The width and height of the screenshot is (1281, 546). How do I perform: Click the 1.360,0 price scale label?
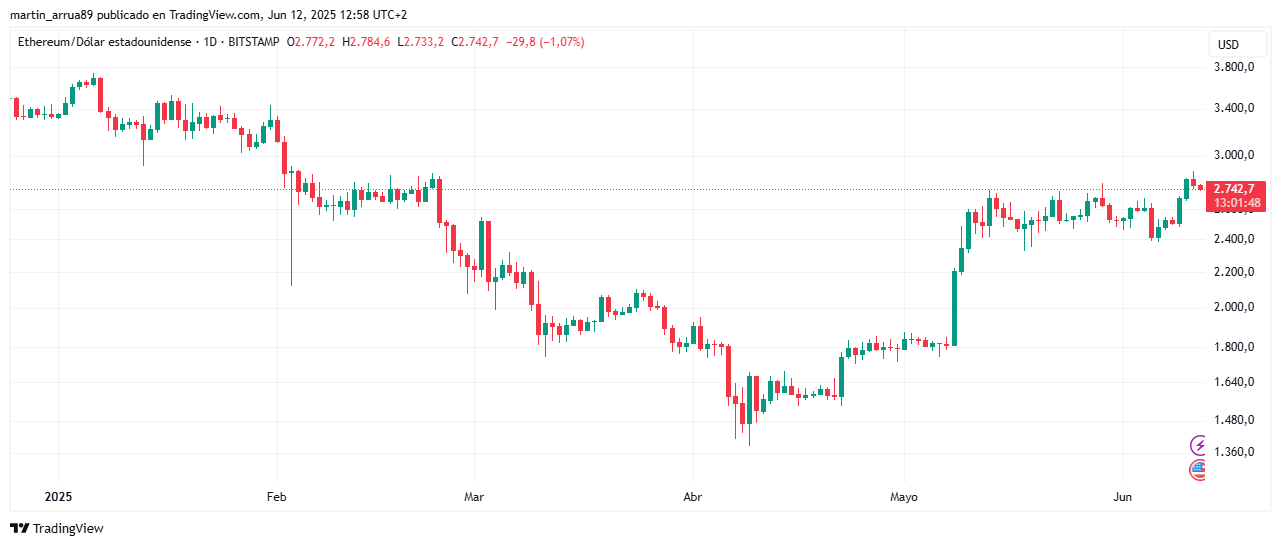[x=1233, y=452]
